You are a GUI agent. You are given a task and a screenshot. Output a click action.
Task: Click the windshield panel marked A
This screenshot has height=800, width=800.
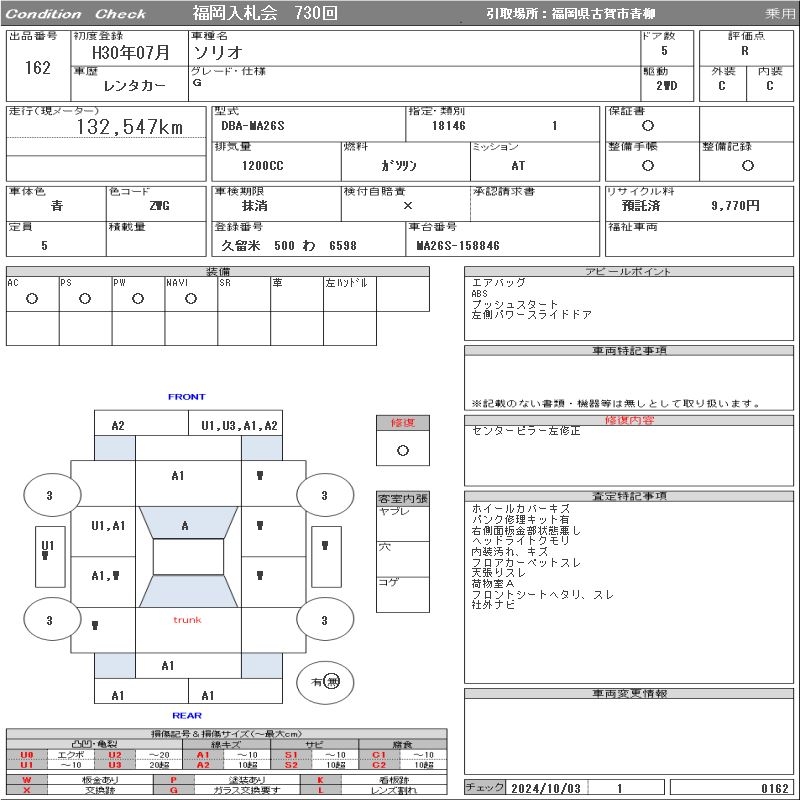point(185,525)
